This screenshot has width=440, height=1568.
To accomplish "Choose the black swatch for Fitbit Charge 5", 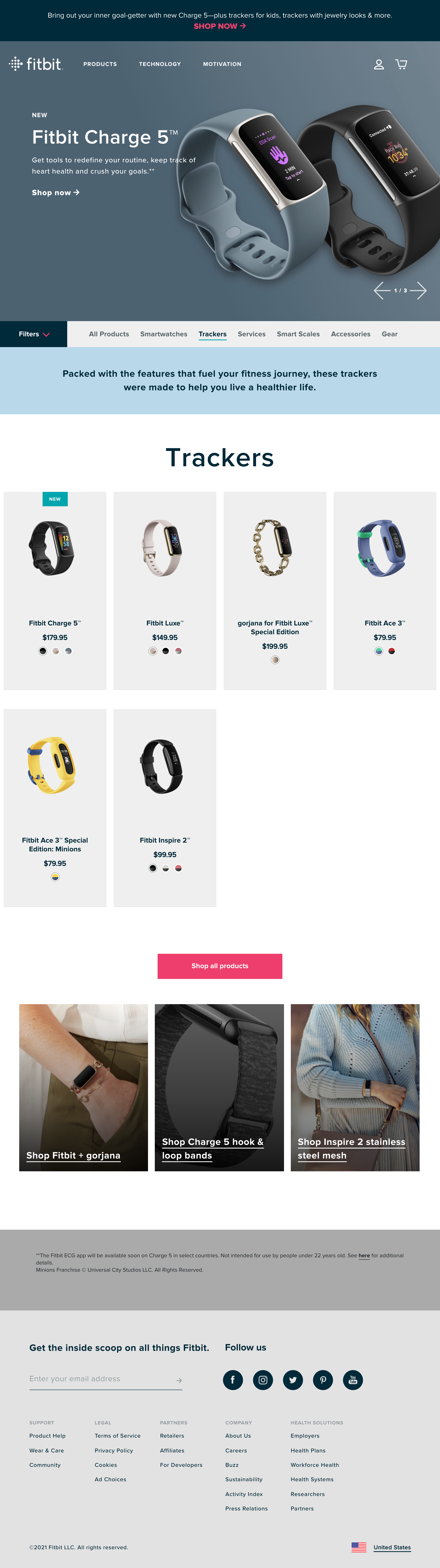I will coord(43,651).
